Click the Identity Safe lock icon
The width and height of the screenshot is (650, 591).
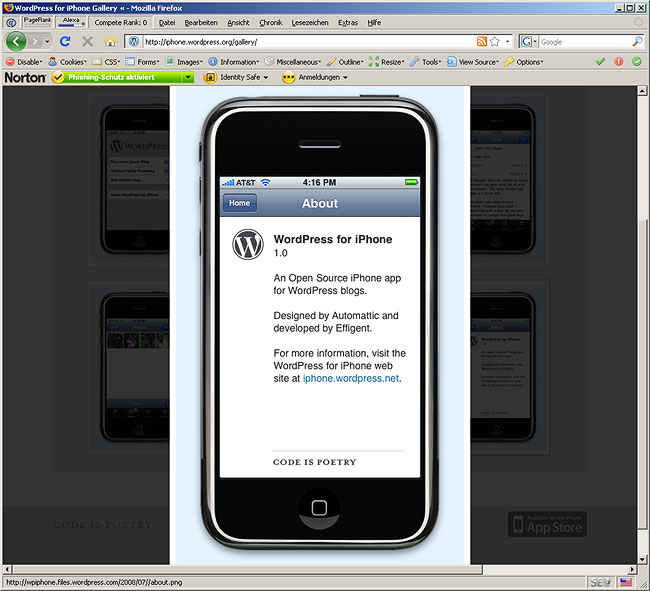210,77
